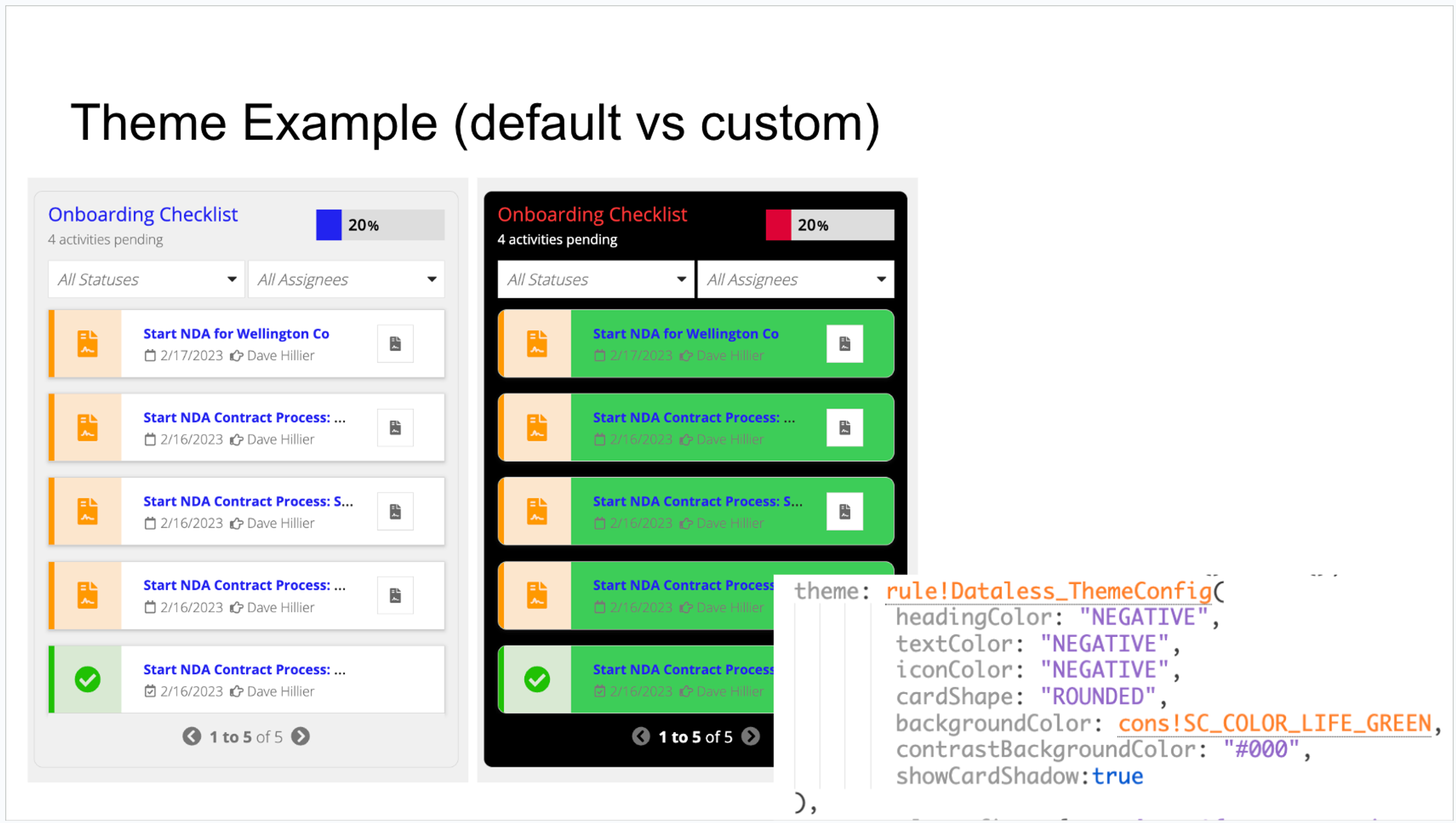The height and width of the screenshot is (823, 1456).
Task: Click the document button on dark-theme Wellington Co card
Action: pyautogui.click(x=844, y=344)
